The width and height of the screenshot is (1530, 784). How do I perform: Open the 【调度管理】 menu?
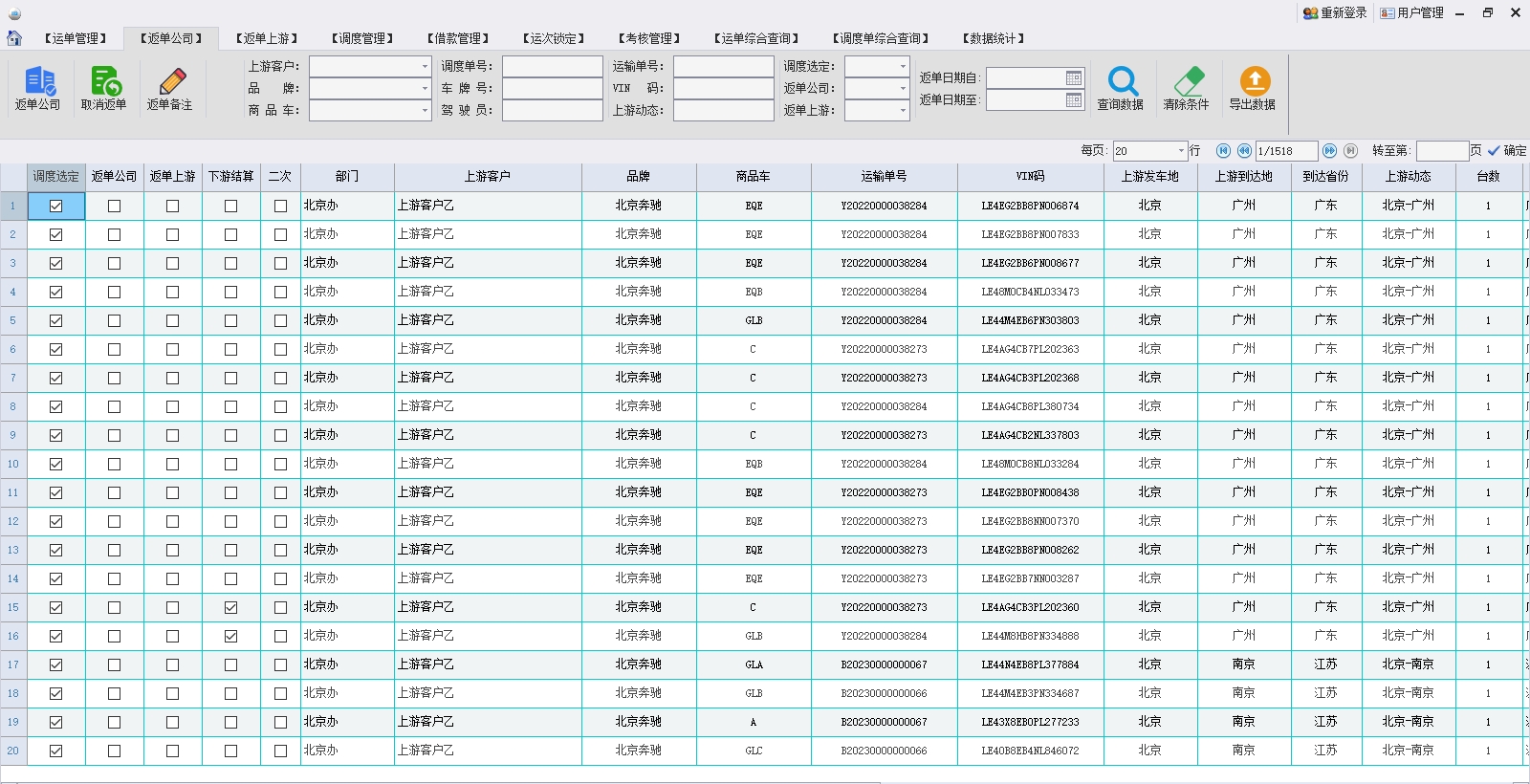tap(362, 38)
